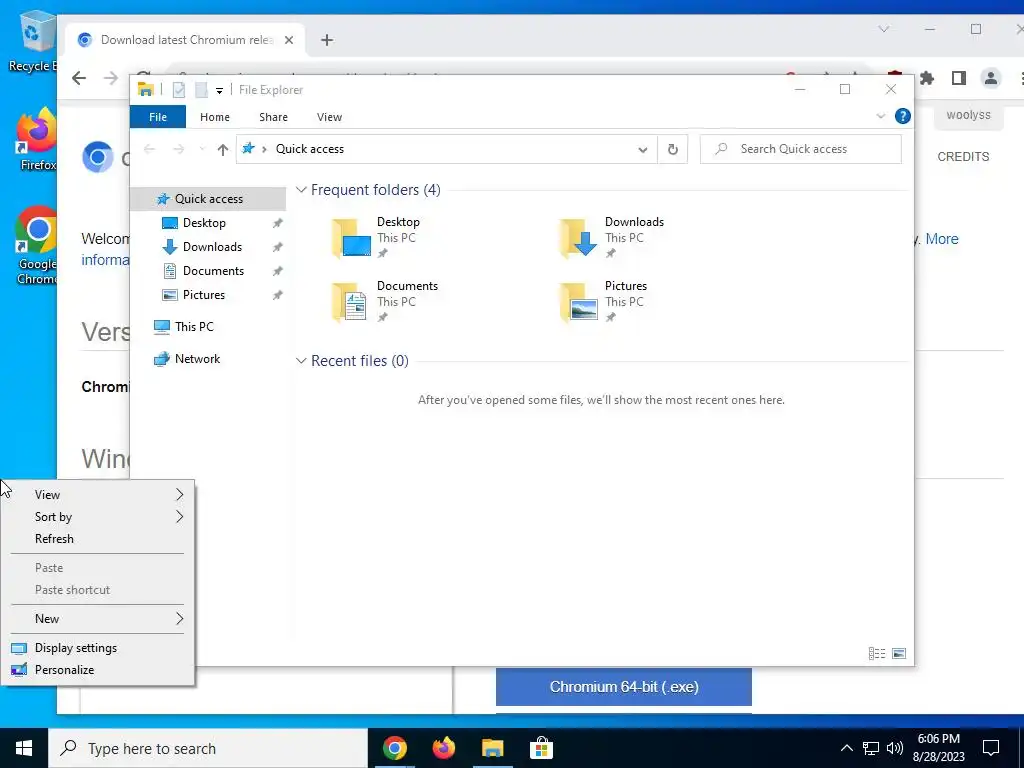Open Microsoft Store from the taskbar
The width and height of the screenshot is (1024, 768).
coord(541,748)
